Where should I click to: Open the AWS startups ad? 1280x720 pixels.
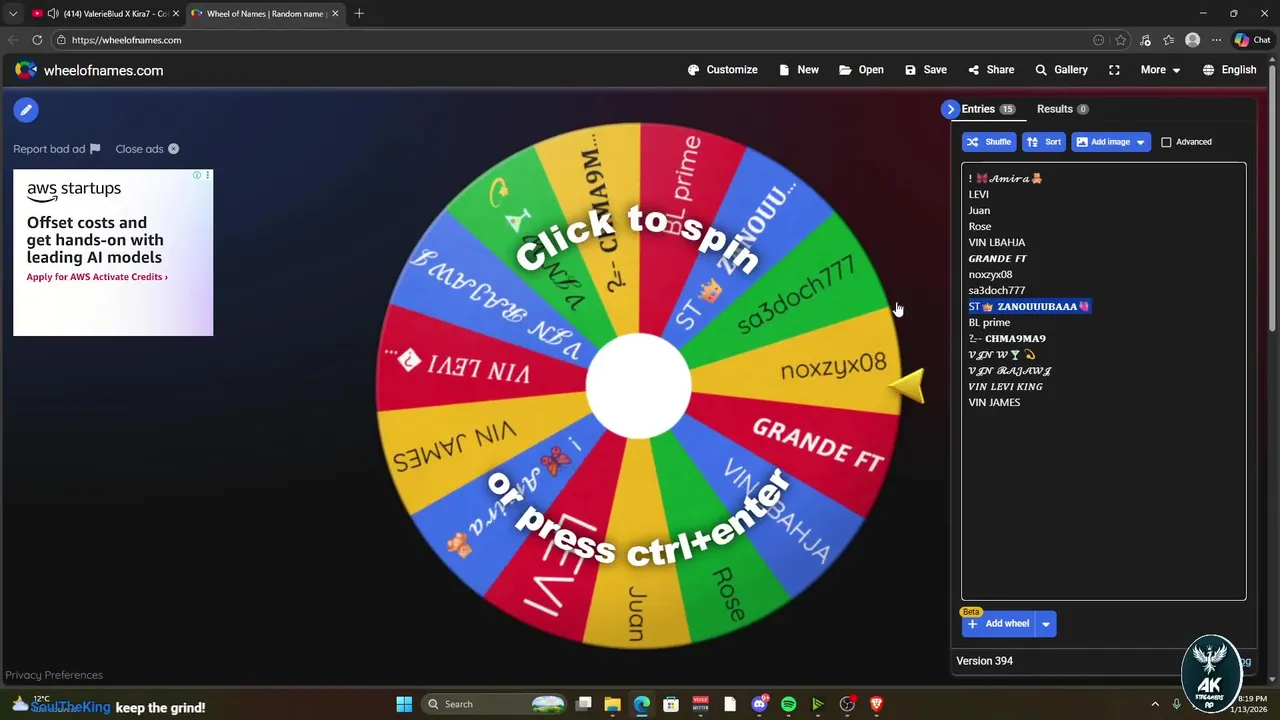point(113,252)
